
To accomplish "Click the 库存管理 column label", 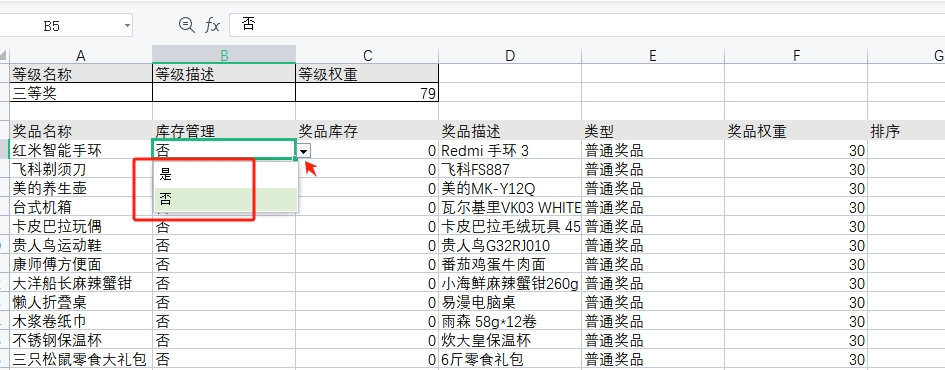I will click(x=224, y=131).
